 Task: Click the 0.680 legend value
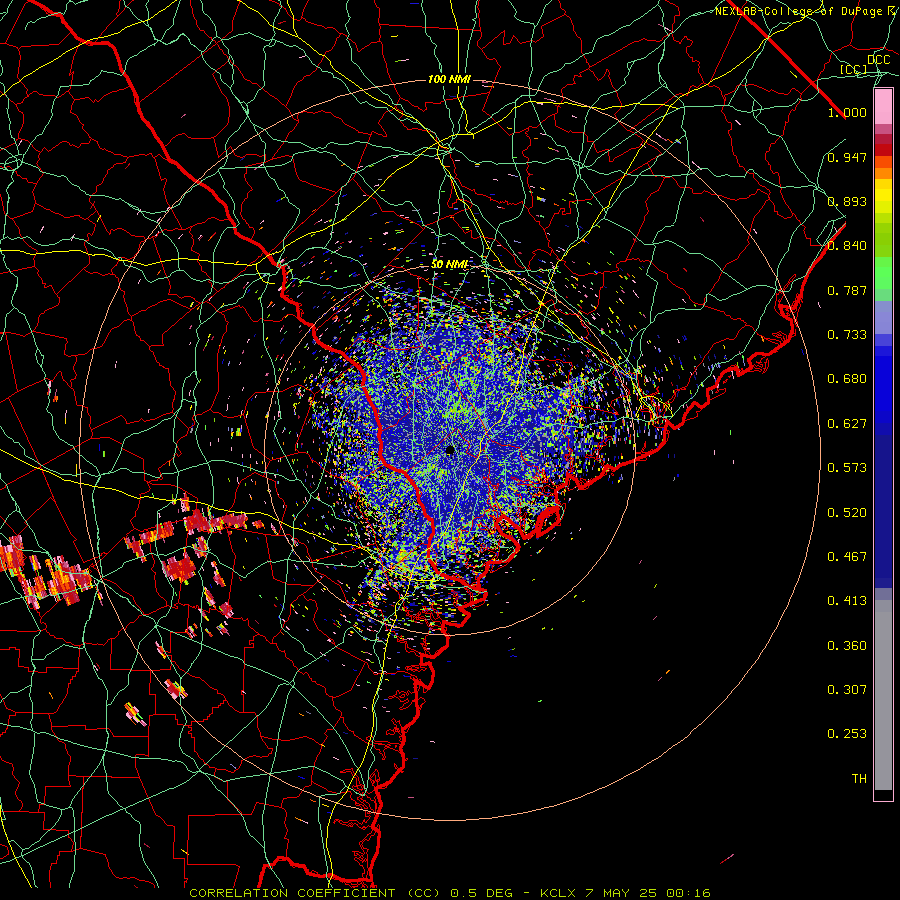[x=847, y=379]
